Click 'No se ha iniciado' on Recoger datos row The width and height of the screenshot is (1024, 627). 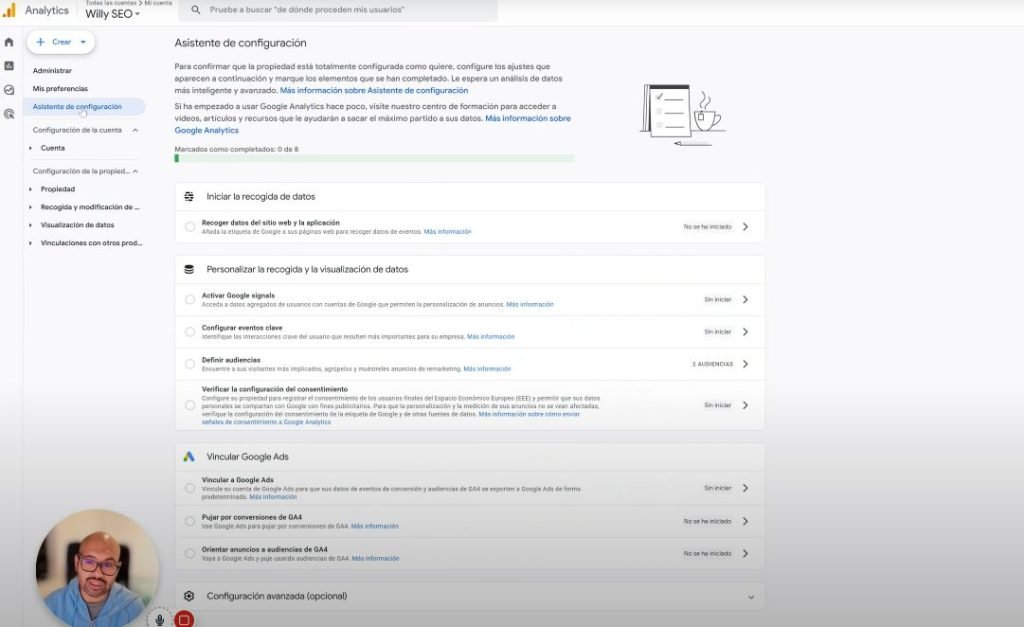click(x=707, y=227)
